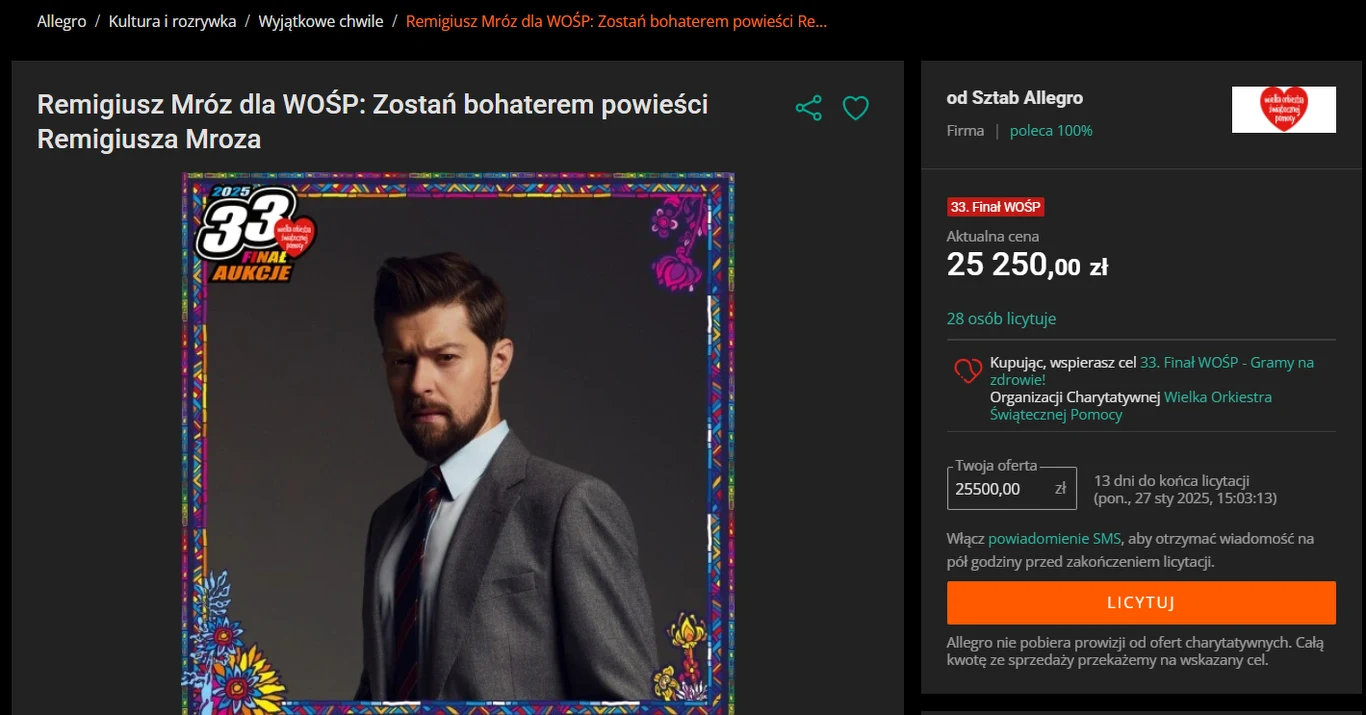Open the 33. Finał WOŚP - Gramy na zdrowie! link
The width and height of the screenshot is (1366, 715).
(x=1225, y=362)
